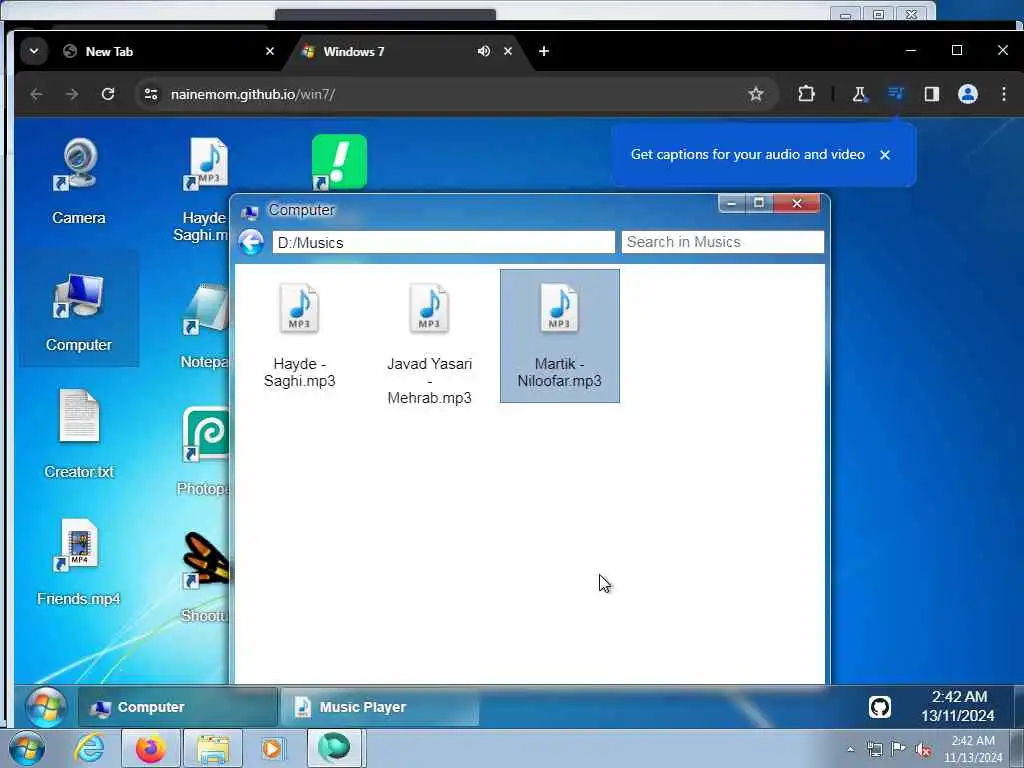Open the Camera desktop shortcut
This screenshot has height=768, width=1024.
(78, 181)
